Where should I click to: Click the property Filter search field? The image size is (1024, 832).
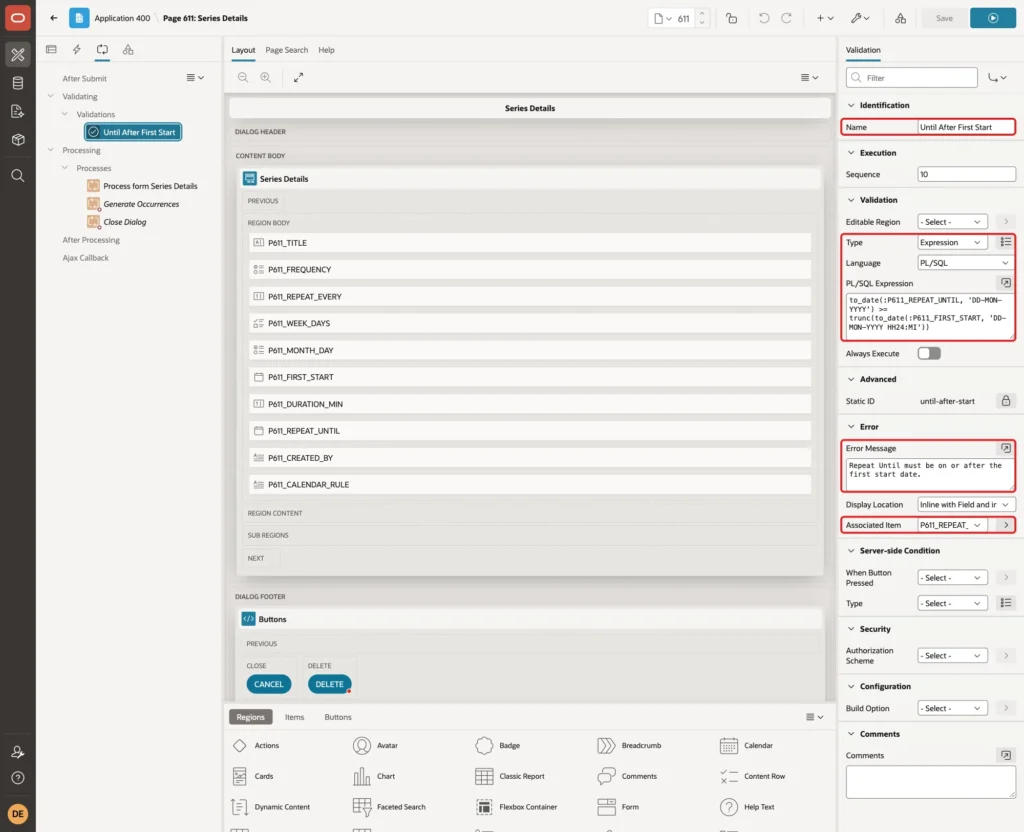(912, 78)
